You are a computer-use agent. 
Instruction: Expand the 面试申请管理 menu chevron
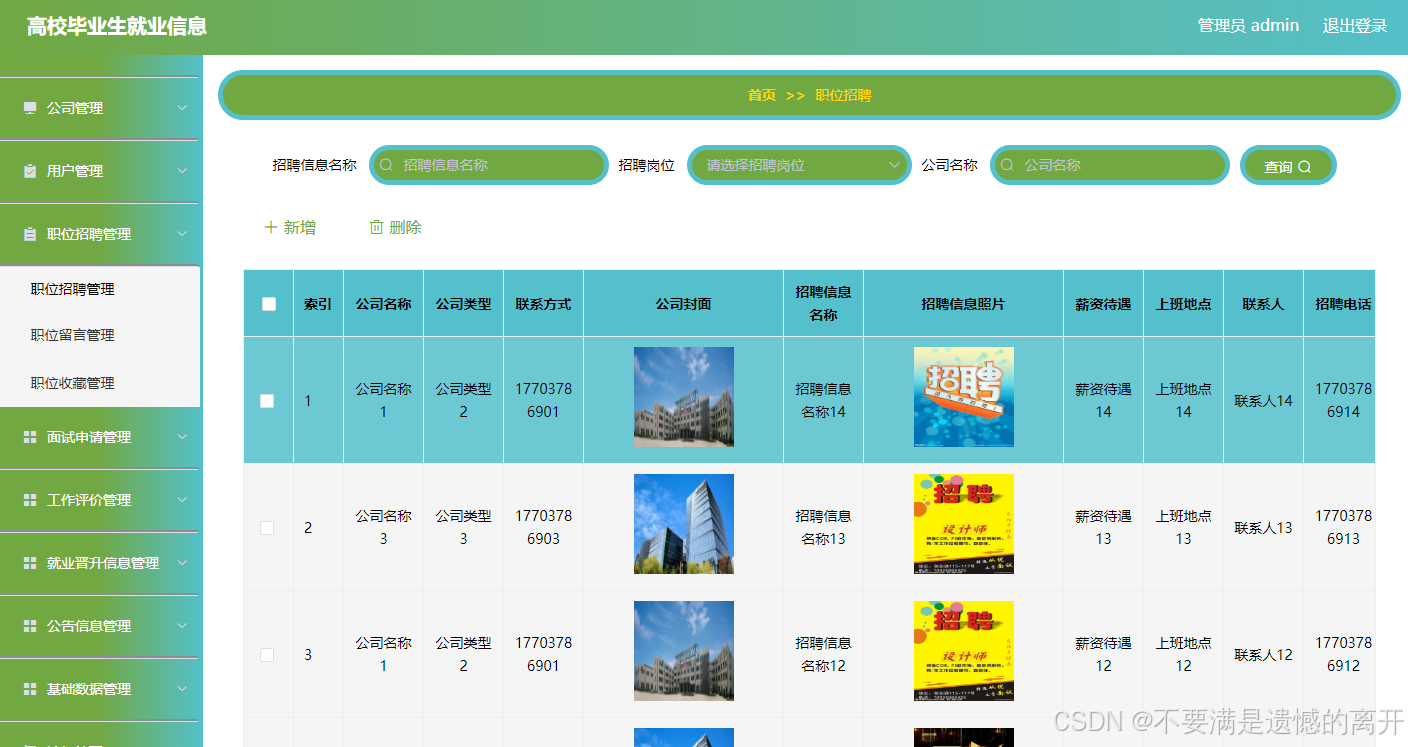pyautogui.click(x=182, y=437)
